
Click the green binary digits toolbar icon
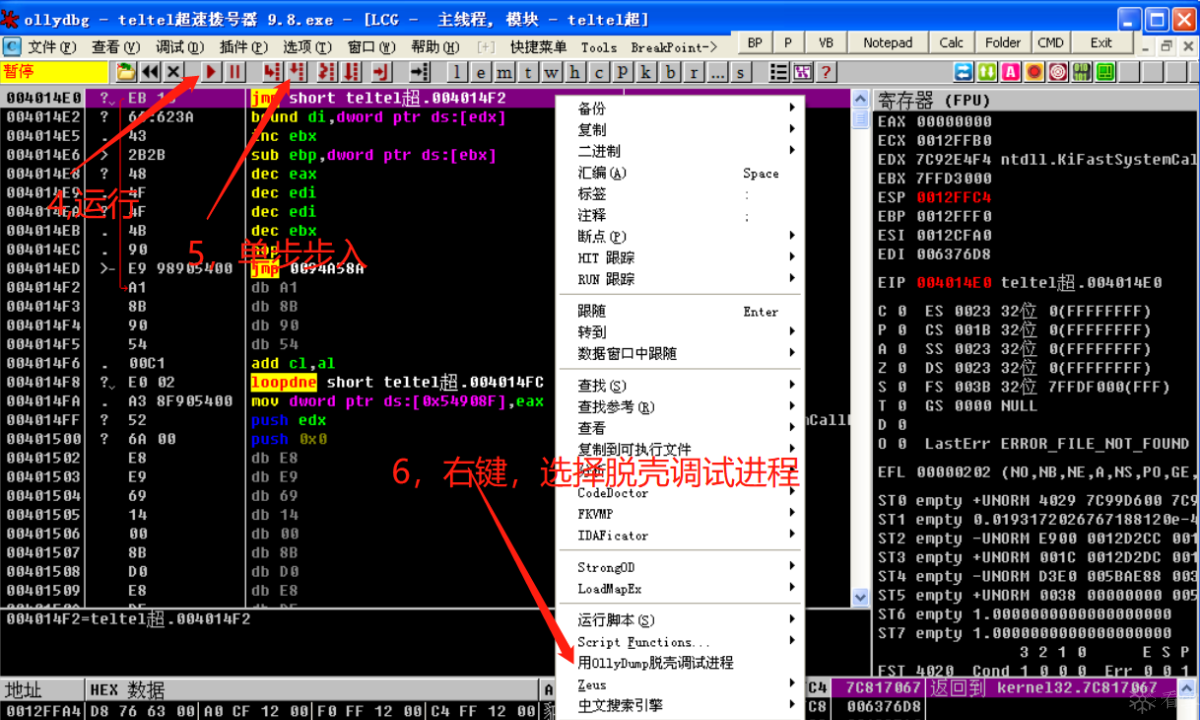pos(1082,72)
